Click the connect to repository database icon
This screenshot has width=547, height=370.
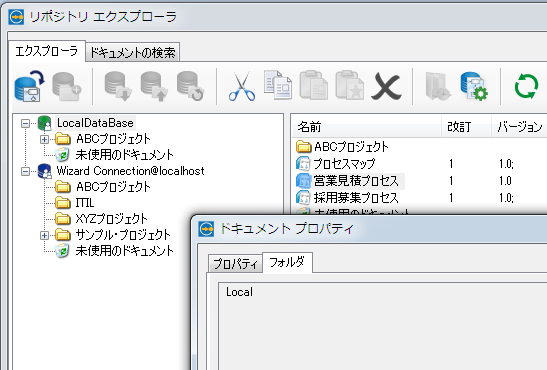pos(30,86)
